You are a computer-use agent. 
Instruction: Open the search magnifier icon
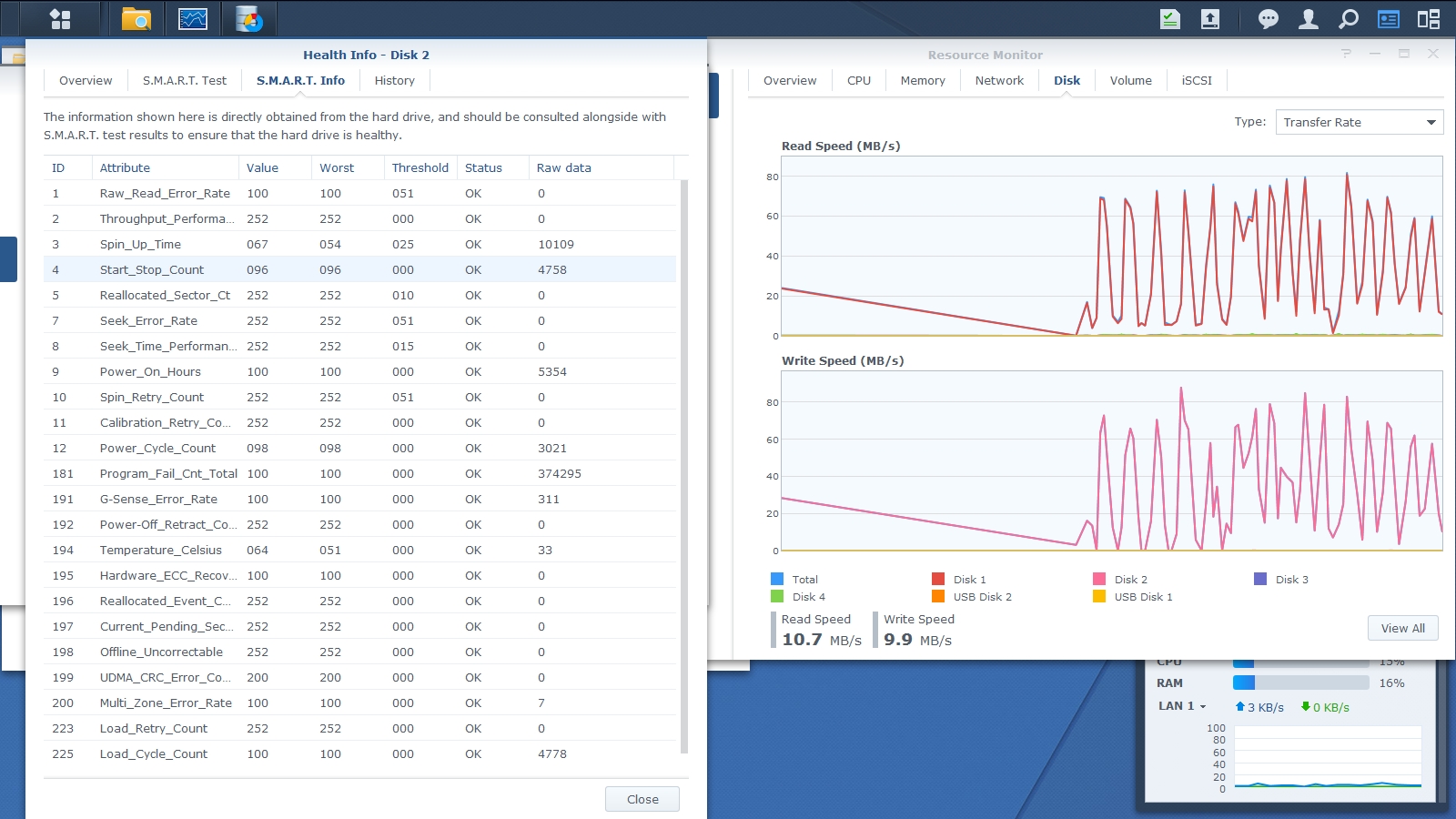click(1349, 18)
